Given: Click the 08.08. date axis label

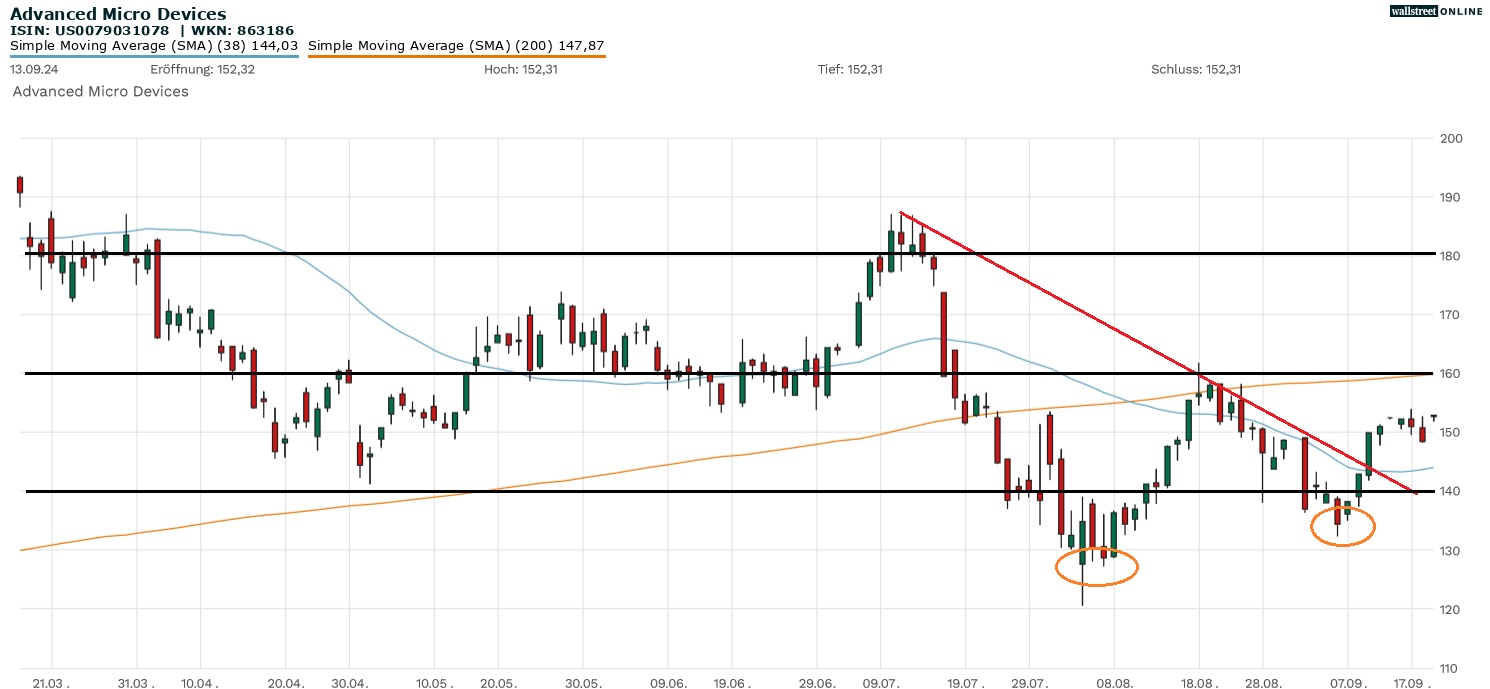Looking at the screenshot, I should 1114,683.
